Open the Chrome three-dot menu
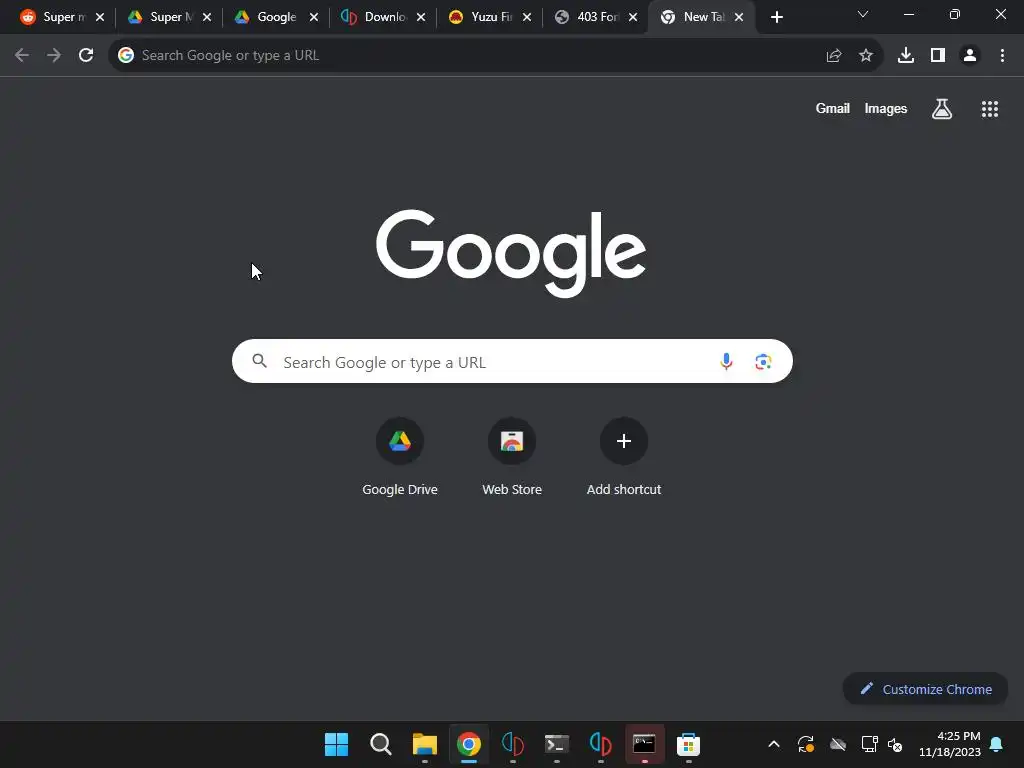The width and height of the screenshot is (1024, 768). pyautogui.click(x=1002, y=56)
